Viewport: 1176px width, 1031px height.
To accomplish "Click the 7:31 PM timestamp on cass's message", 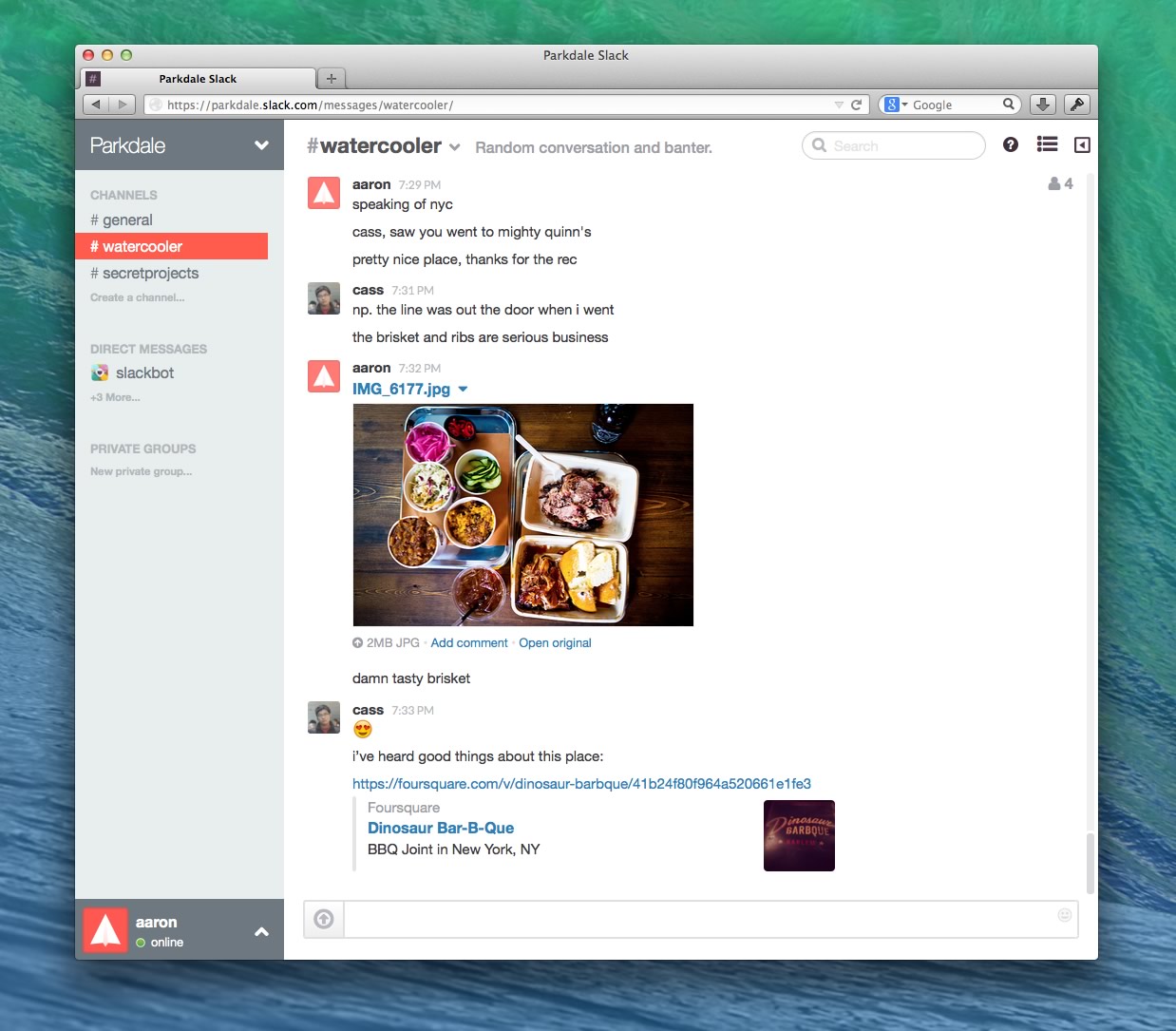I will click(x=412, y=290).
